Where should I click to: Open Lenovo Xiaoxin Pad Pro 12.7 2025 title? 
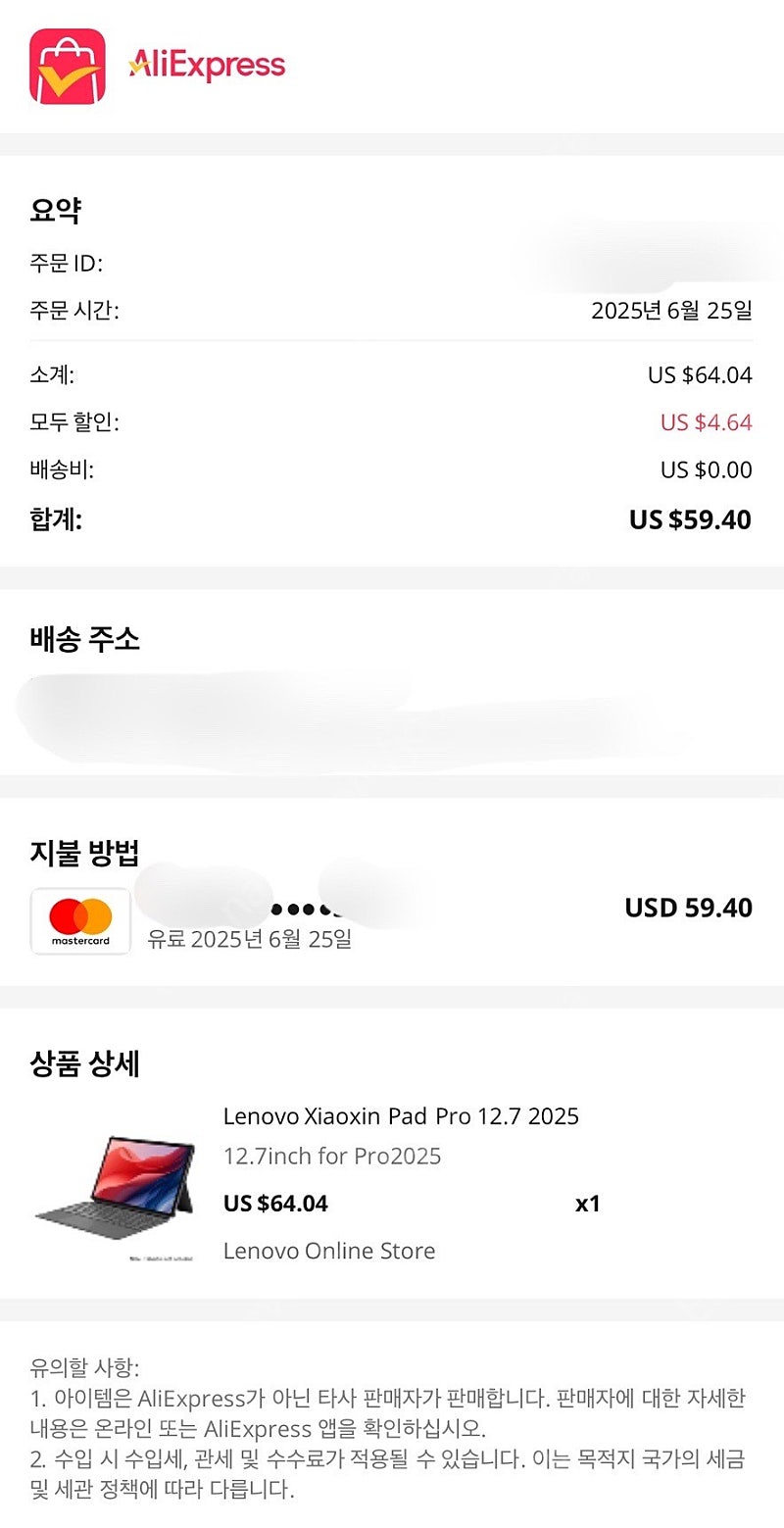pos(401,1116)
